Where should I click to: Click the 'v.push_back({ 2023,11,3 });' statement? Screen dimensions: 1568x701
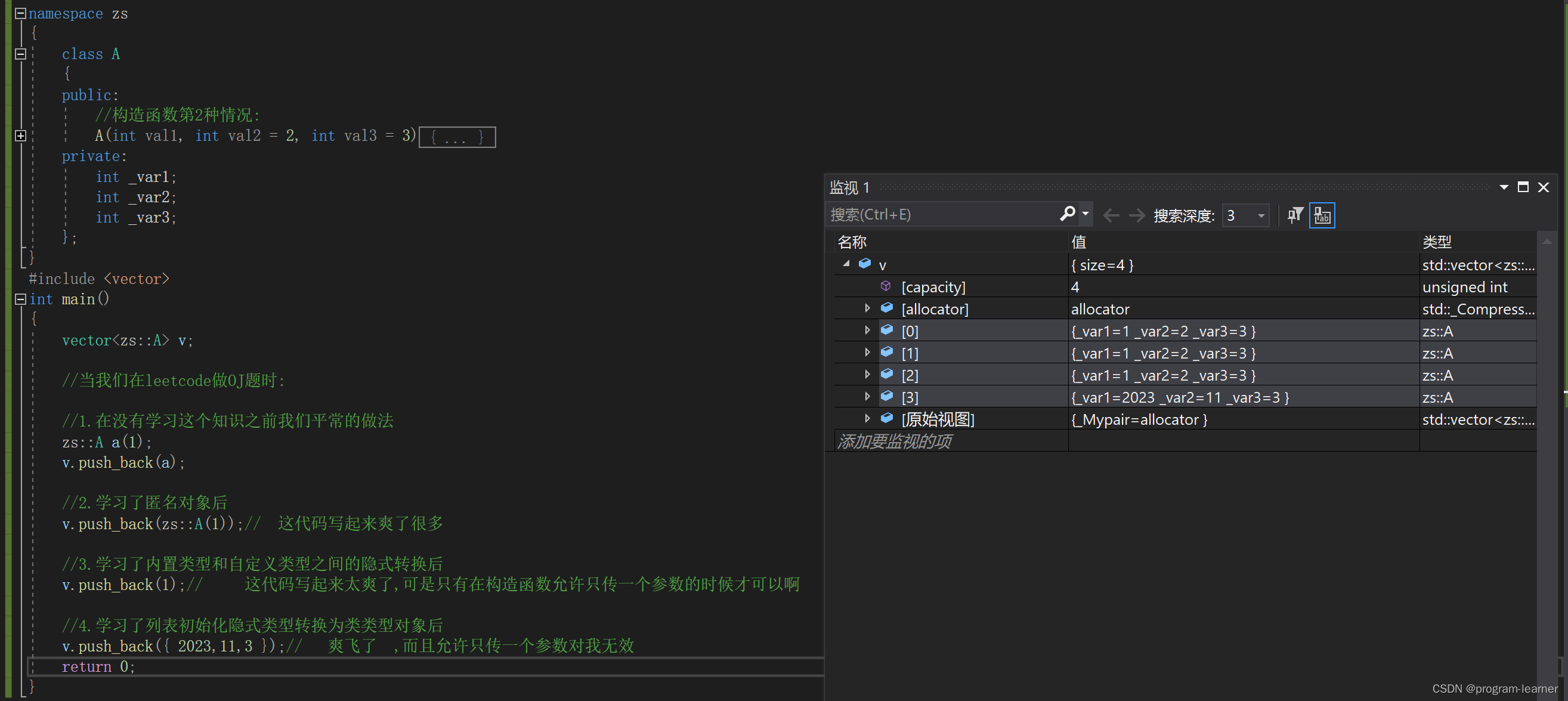point(173,646)
